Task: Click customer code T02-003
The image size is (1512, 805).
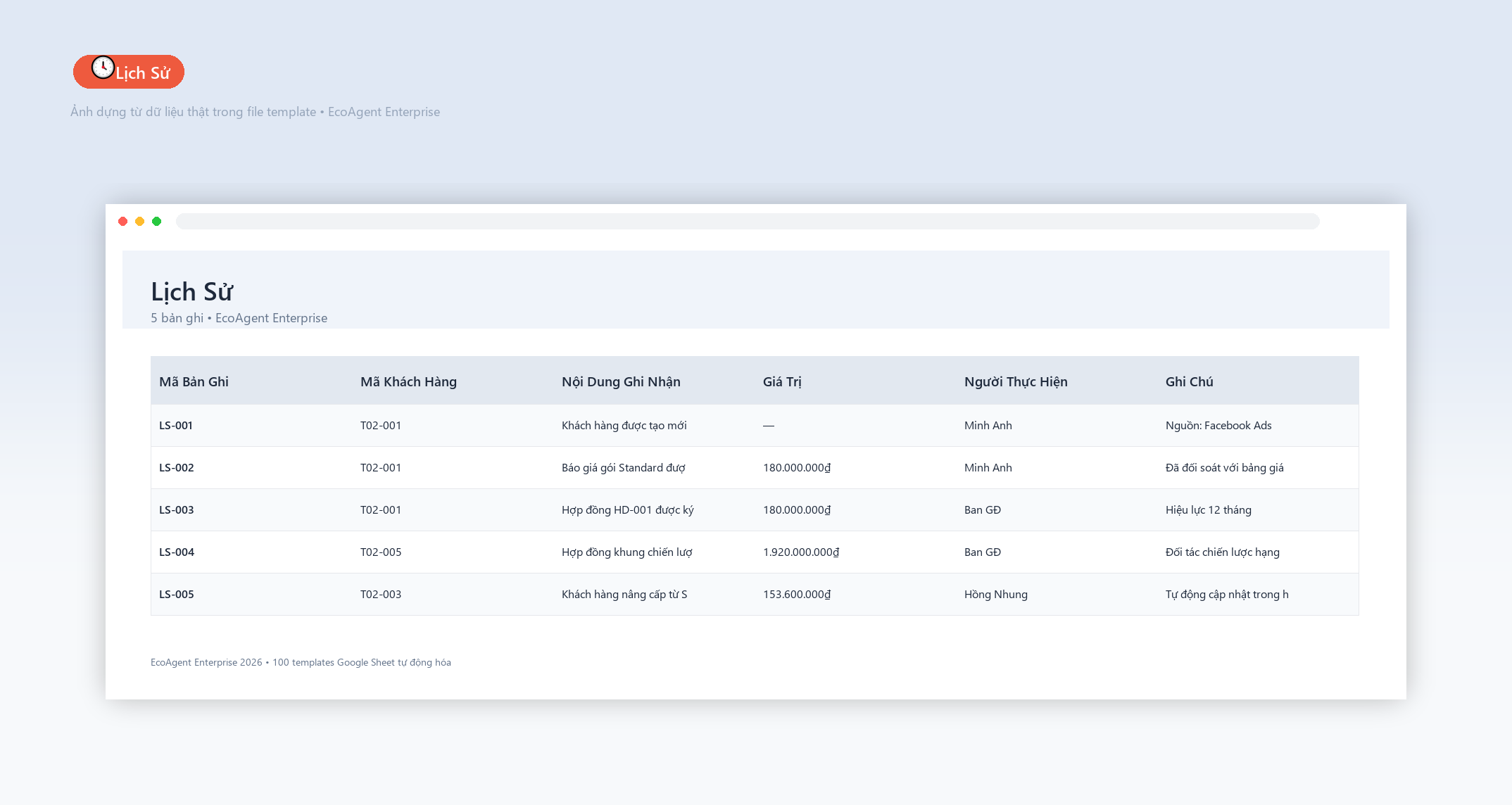Action: tap(381, 594)
